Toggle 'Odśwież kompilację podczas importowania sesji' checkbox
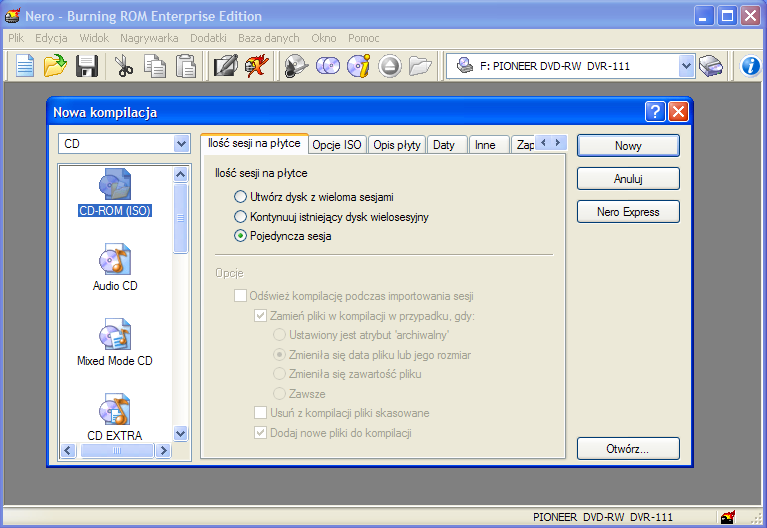 pos(240,296)
